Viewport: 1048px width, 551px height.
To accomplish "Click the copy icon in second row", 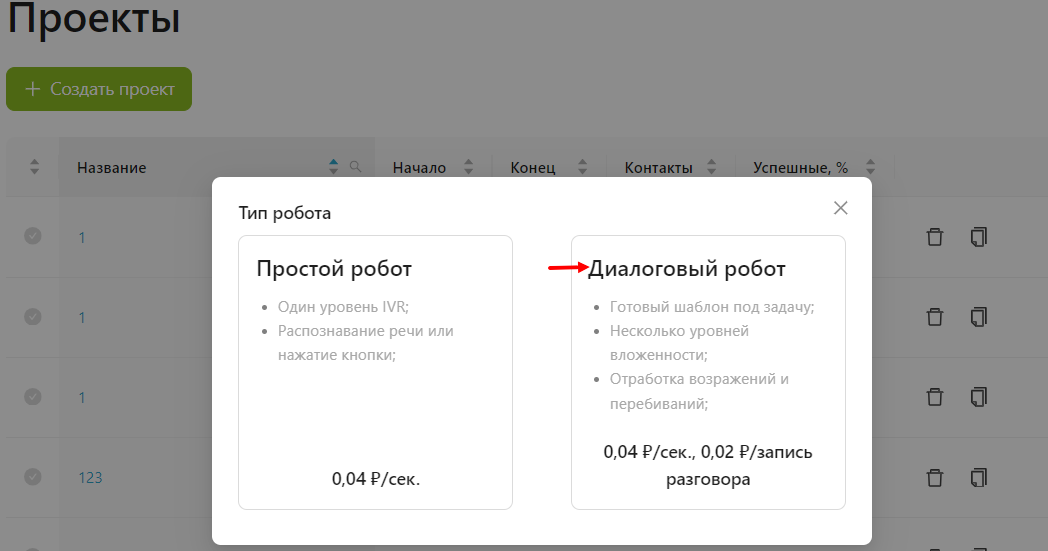I will 979,317.
